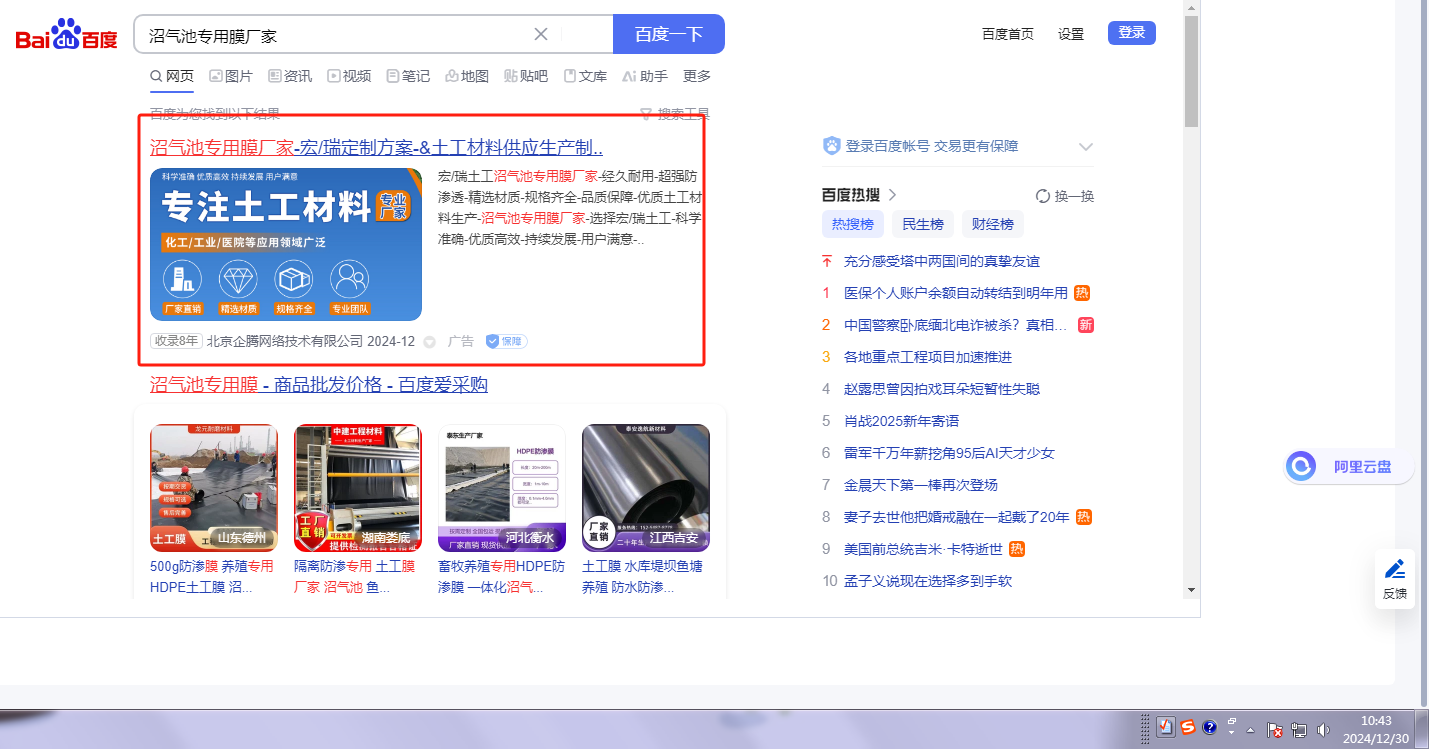
Task: Open 中国警察卧底缅北电诈被杀 item
Action: click(956, 325)
